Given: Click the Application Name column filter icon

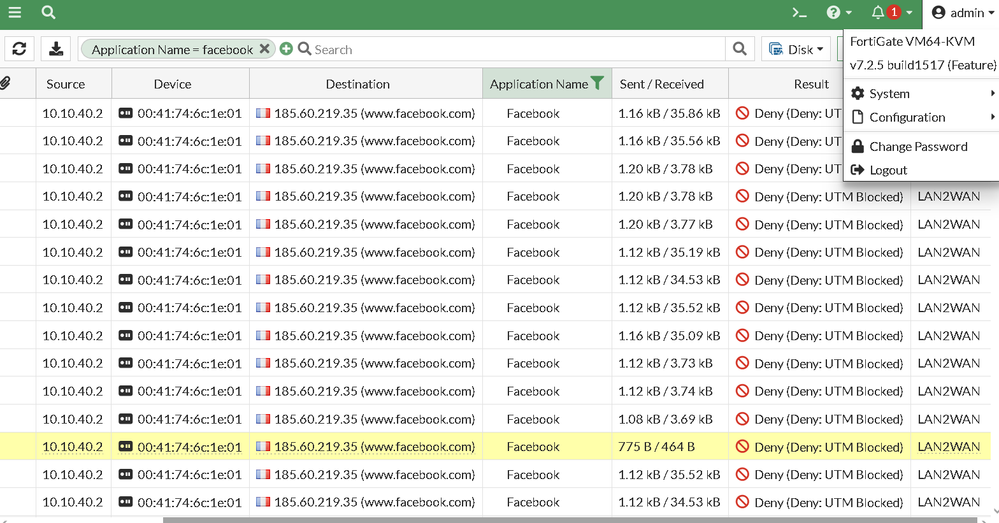Looking at the screenshot, I should click(x=597, y=84).
